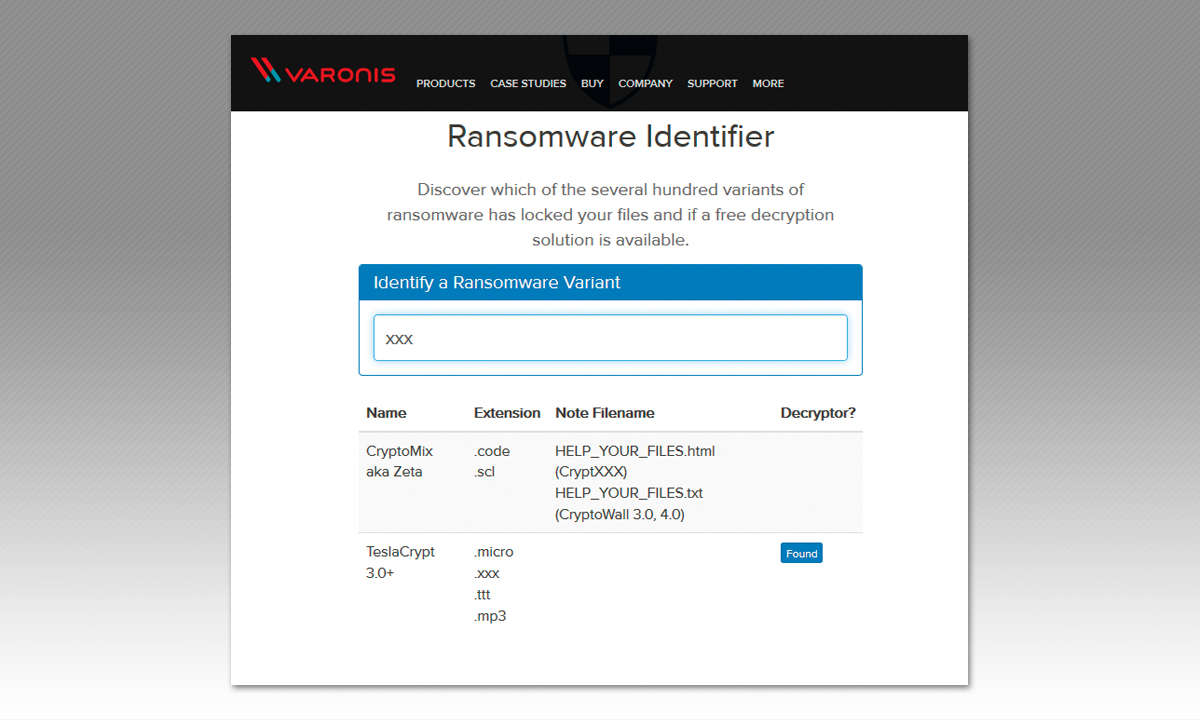Click the .micro extension entry
Image resolution: width=1200 pixels, height=720 pixels.
click(493, 552)
